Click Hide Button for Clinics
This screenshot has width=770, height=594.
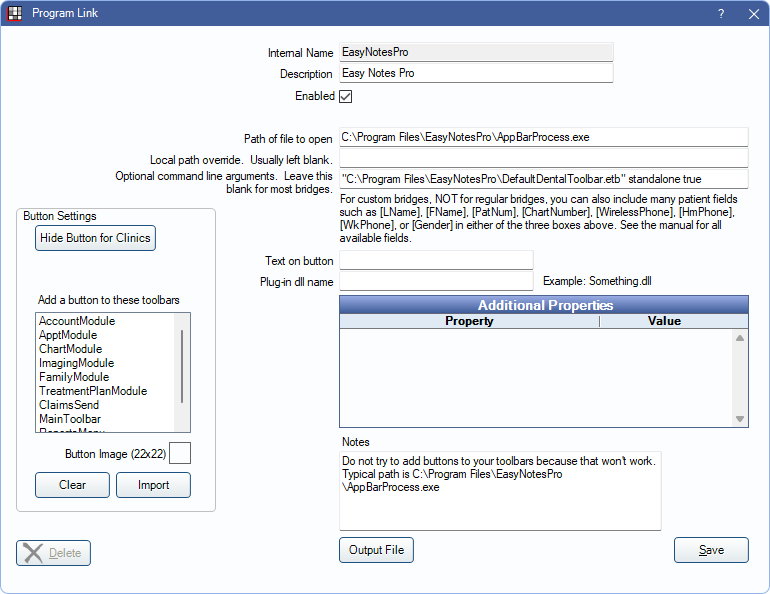point(95,238)
